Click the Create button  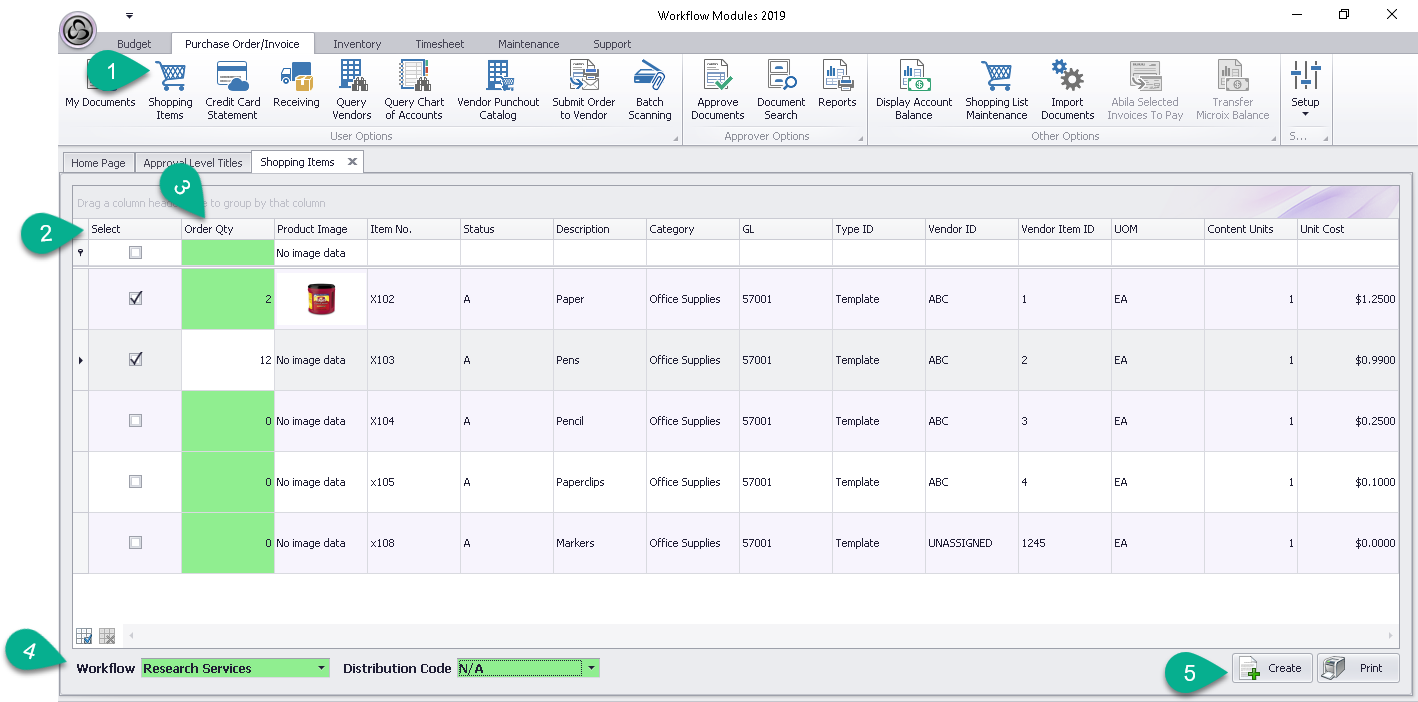click(1272, 668)
